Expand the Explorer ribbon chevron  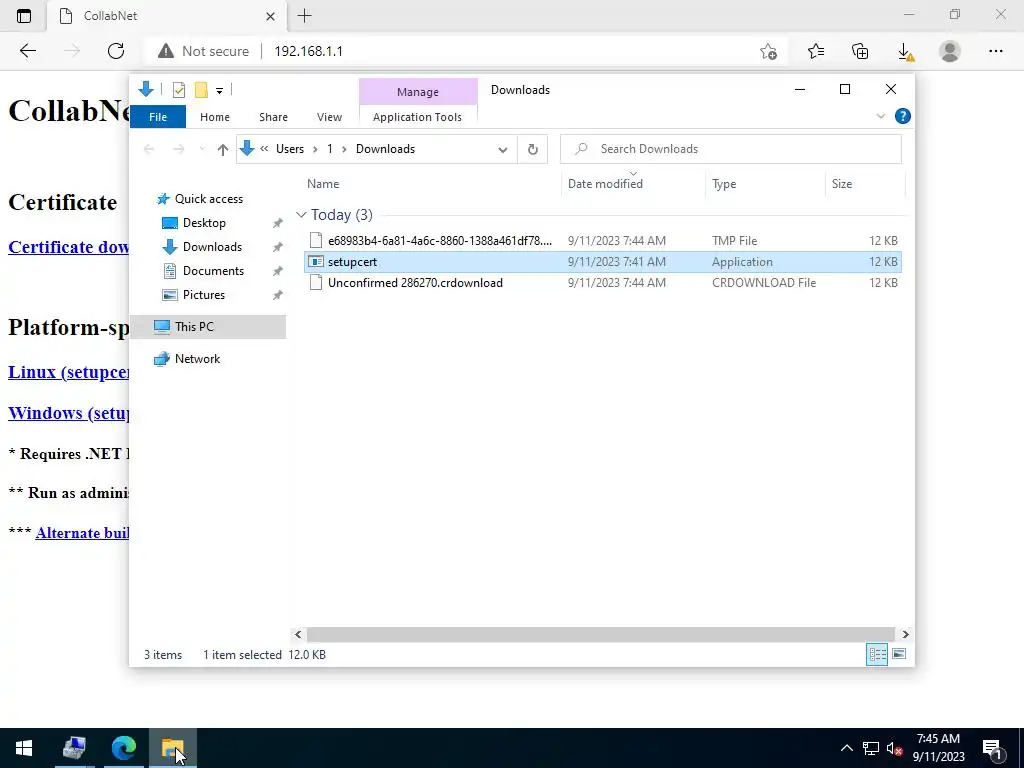(880, 116)
